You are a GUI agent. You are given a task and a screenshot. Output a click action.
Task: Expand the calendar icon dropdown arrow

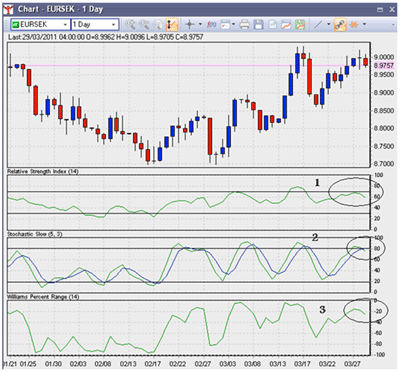click(234, 25)
